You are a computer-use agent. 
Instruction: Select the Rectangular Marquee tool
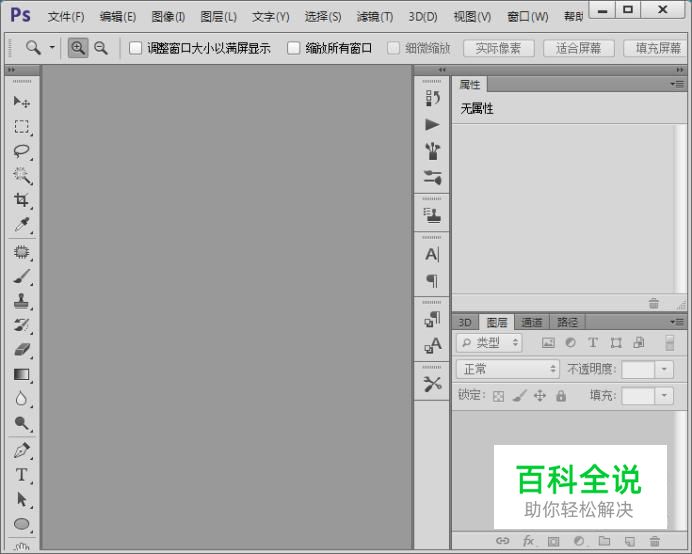click(x=22, y=127)
